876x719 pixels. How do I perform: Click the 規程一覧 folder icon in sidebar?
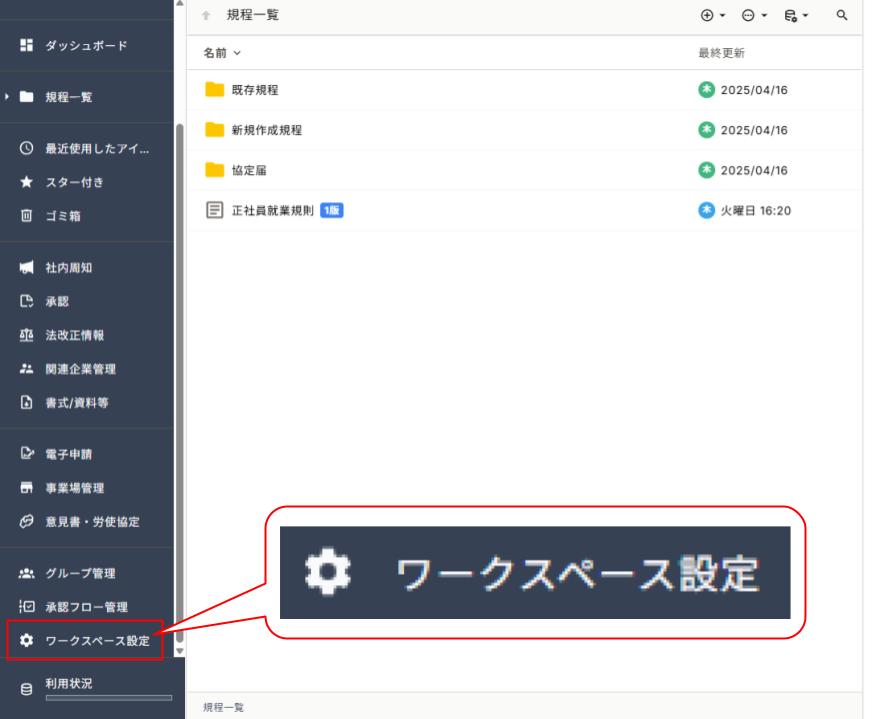[x=26, y=97]
